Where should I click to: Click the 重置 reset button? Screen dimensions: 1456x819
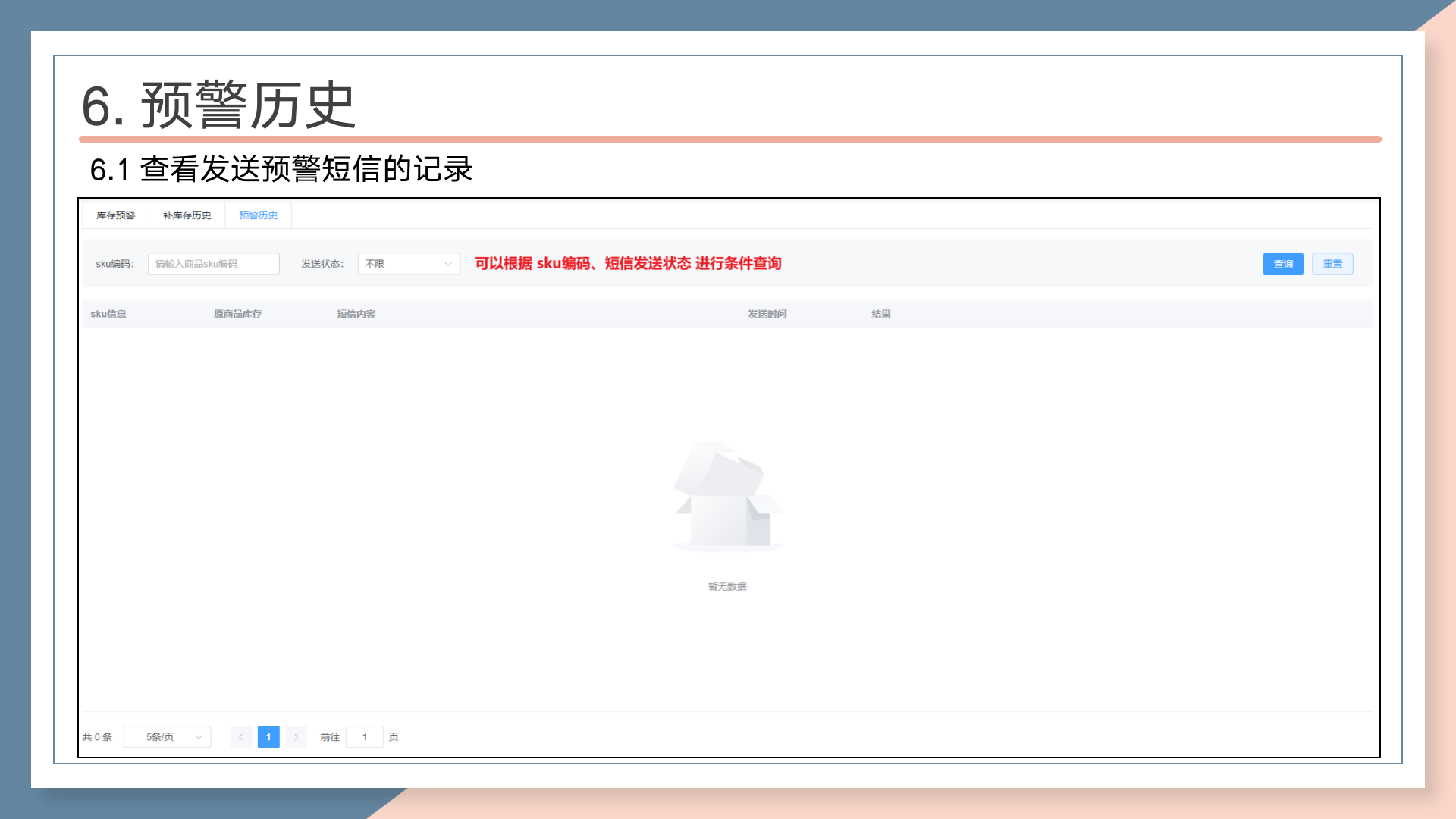pos(1332,264)
